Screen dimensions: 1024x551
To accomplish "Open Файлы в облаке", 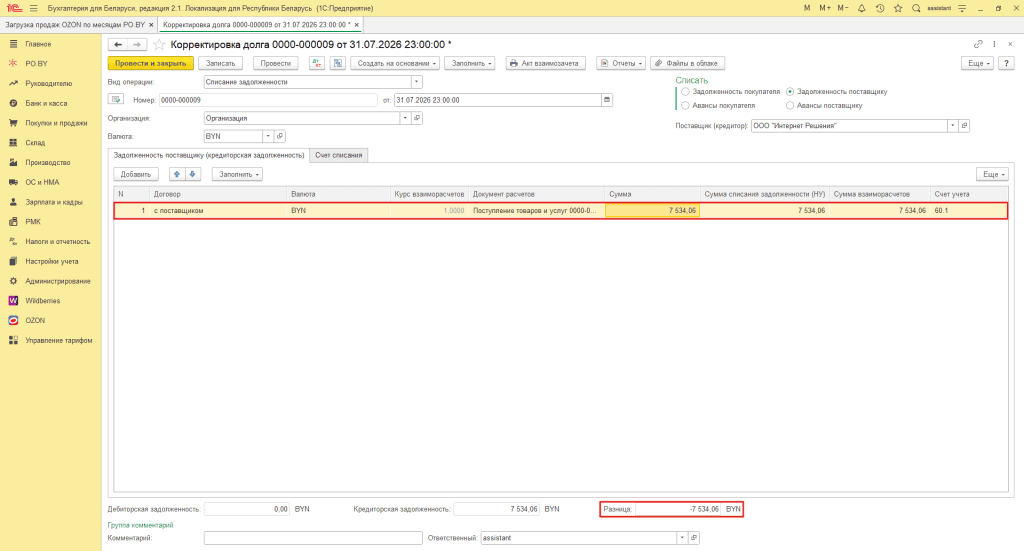I will (688, 63).
